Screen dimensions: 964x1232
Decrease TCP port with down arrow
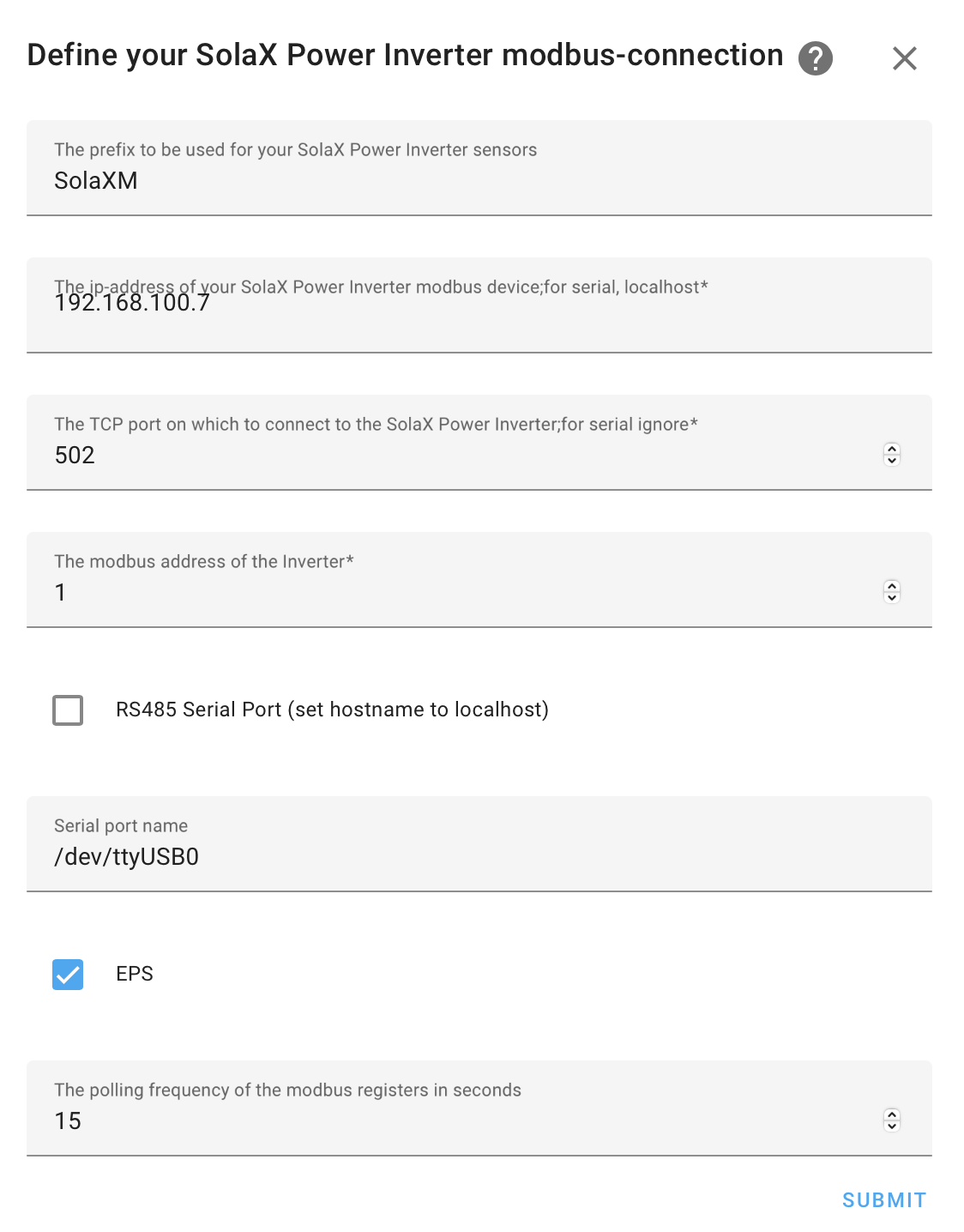click(x=892, y=460)
